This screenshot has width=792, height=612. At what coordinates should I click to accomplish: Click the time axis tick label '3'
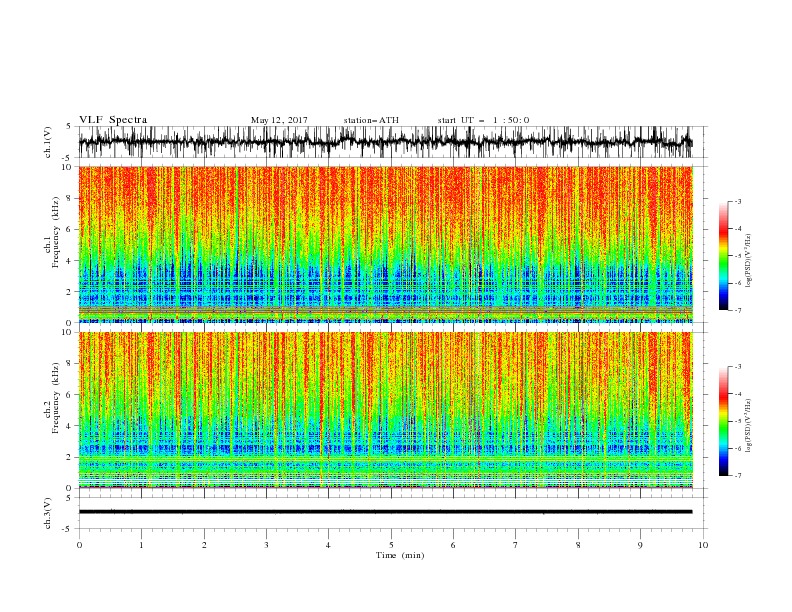point(266,545)
